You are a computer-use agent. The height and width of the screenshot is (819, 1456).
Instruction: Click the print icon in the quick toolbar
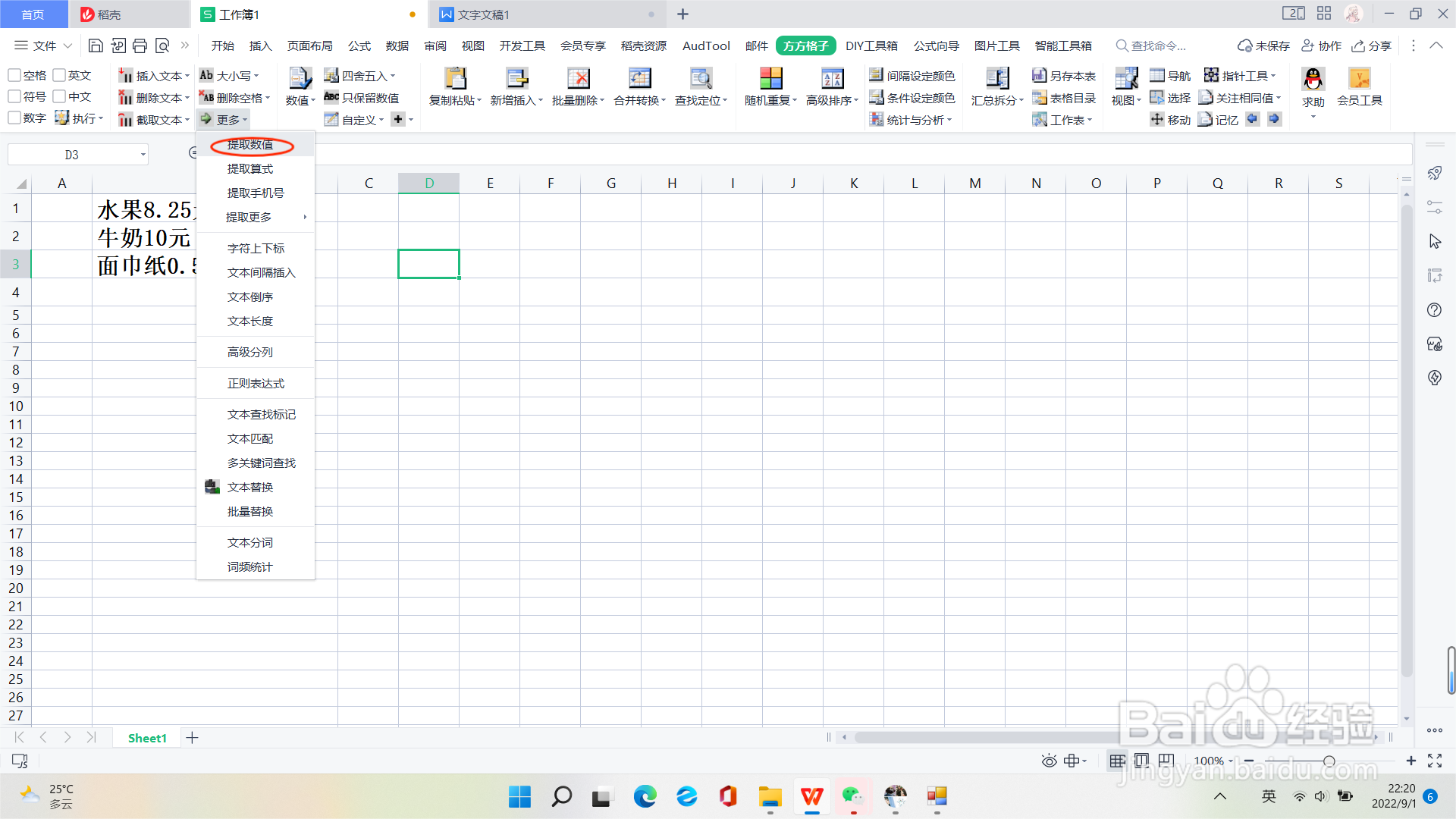(x=140, y=45)
